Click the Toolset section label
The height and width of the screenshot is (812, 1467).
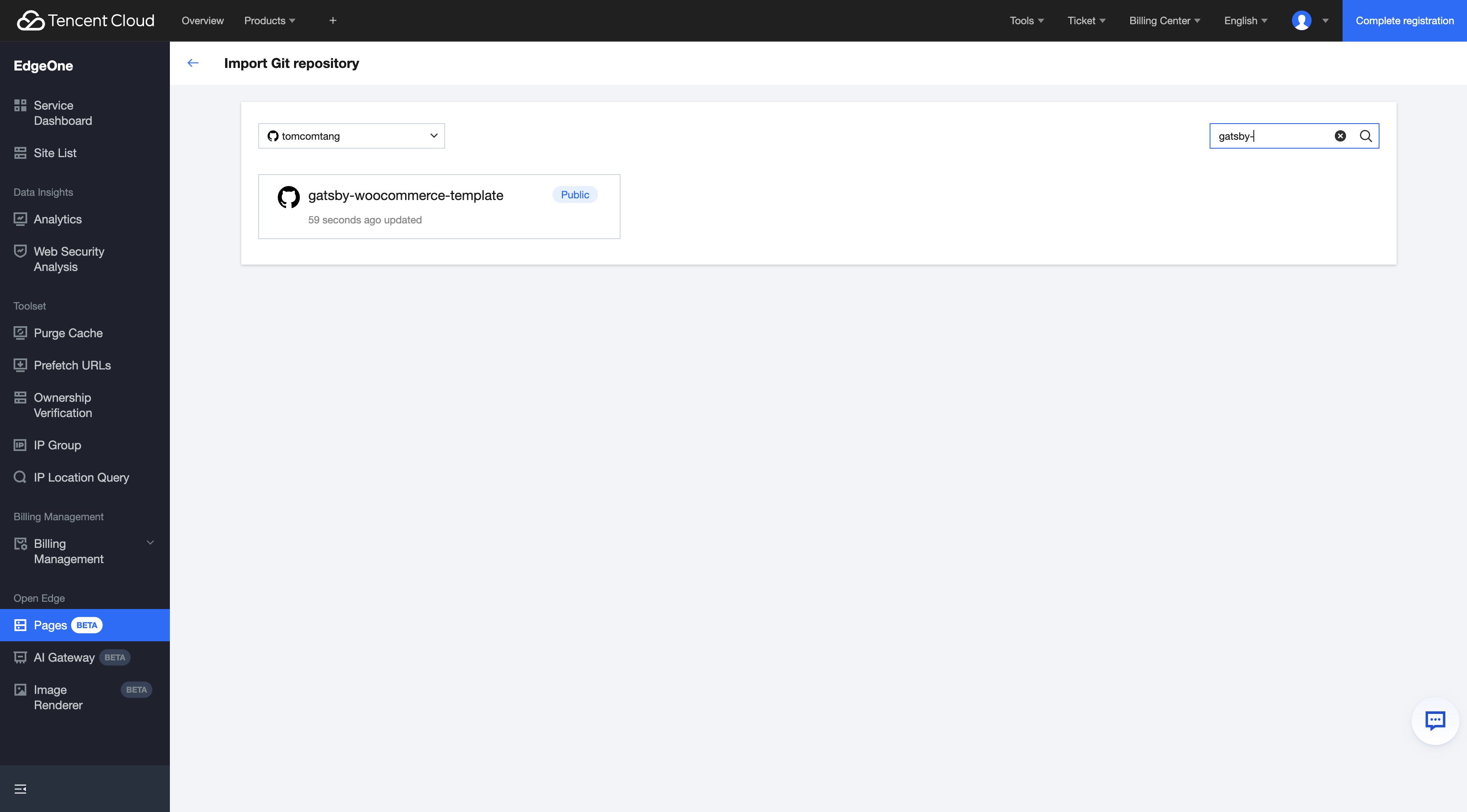point(30,306)
